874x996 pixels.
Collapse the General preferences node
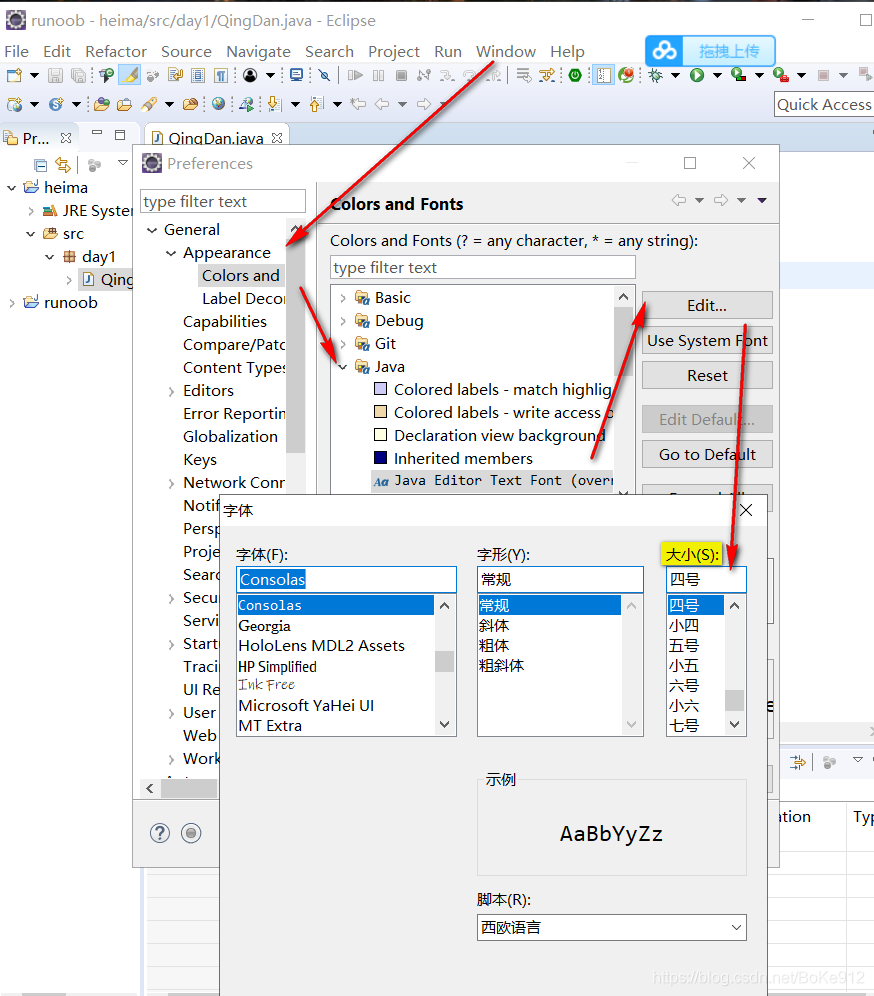pyautogui.click(x=152, y=230)
